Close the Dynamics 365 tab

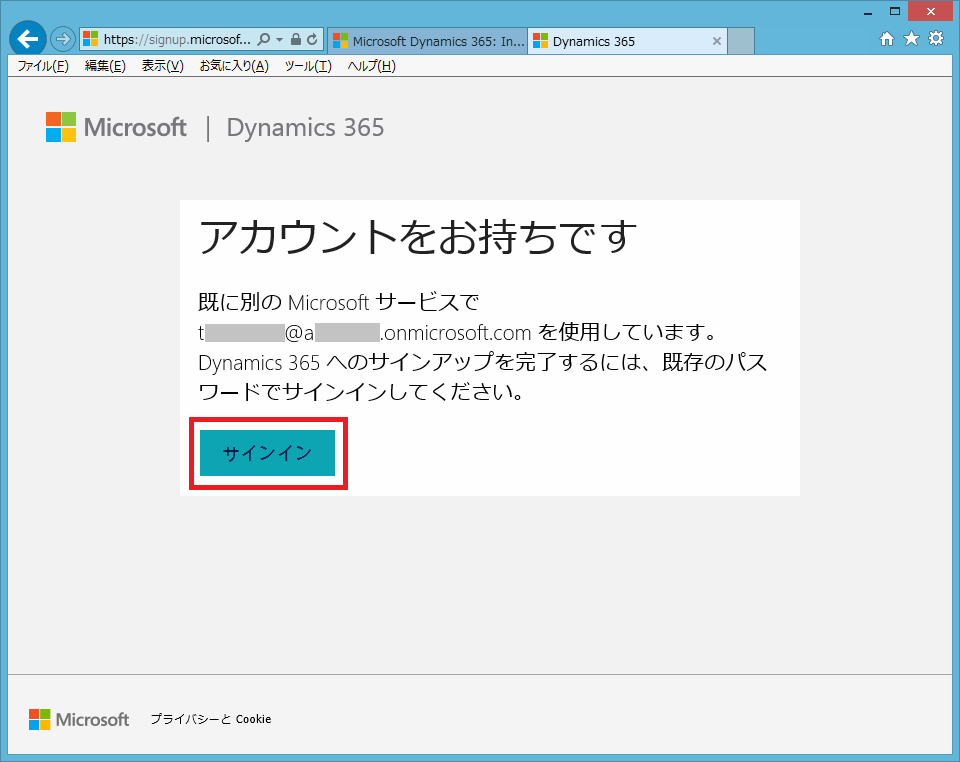coord(717,41)
